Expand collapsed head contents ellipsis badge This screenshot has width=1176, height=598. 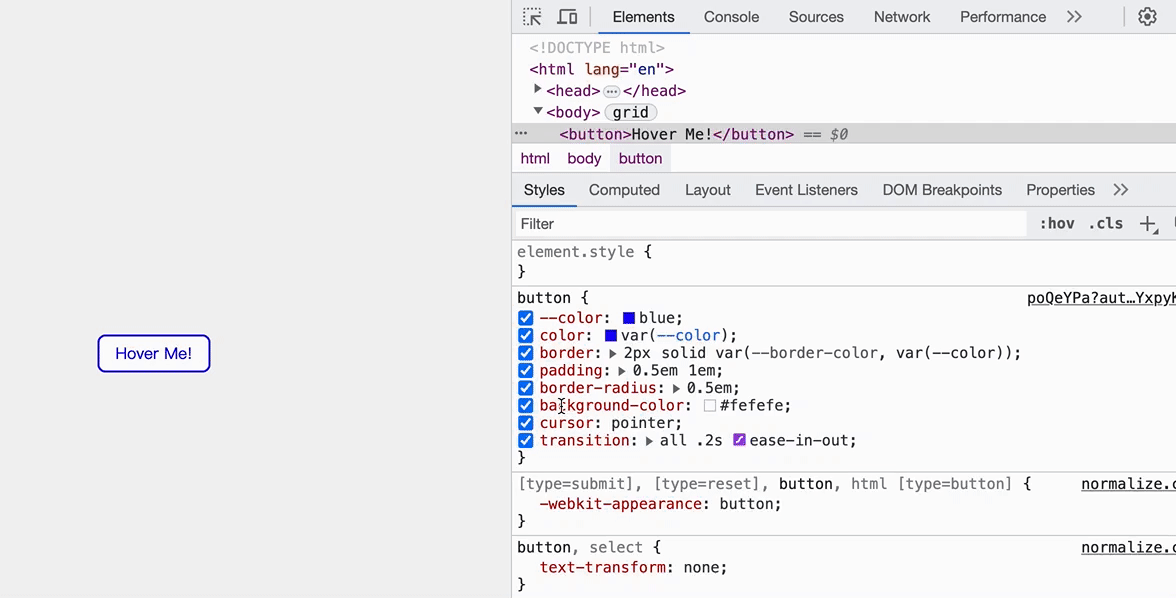coord(611,92)
